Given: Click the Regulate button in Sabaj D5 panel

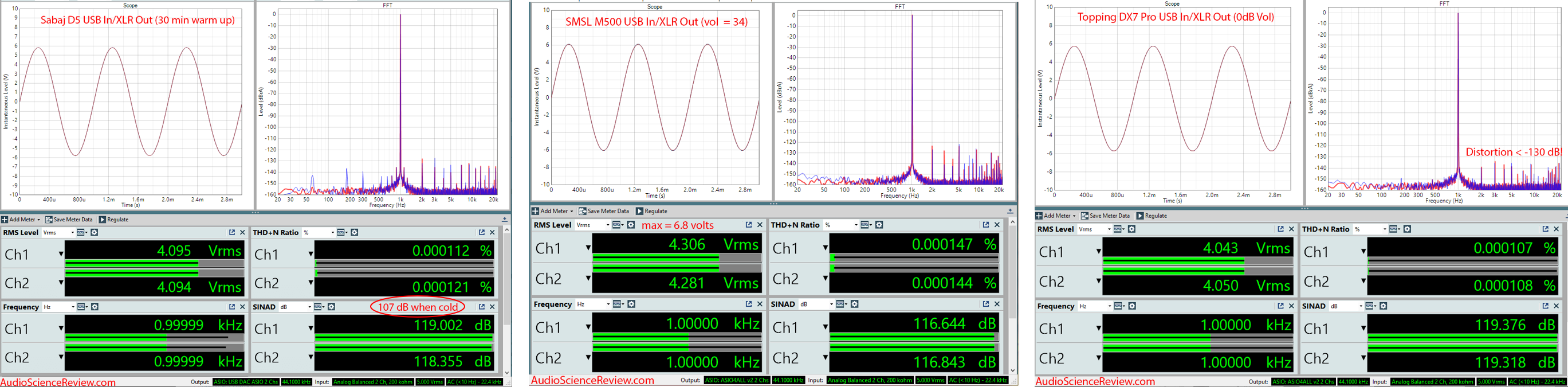Looking at the screenshot, I should click(114, 220).
